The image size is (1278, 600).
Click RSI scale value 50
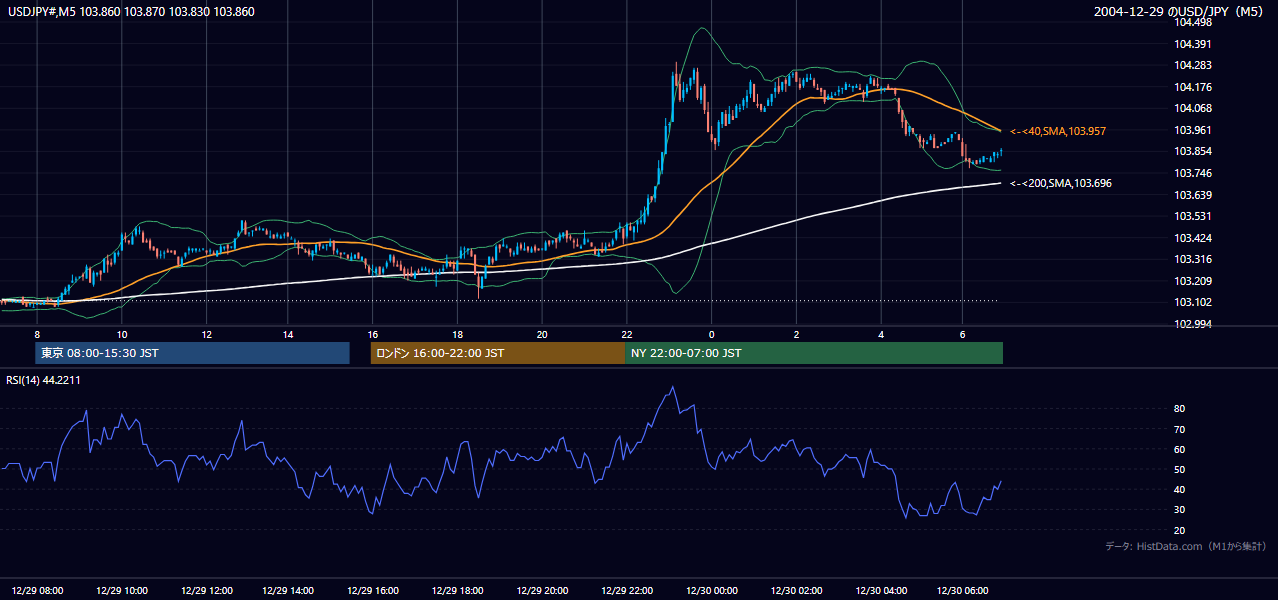(1180, 469)
